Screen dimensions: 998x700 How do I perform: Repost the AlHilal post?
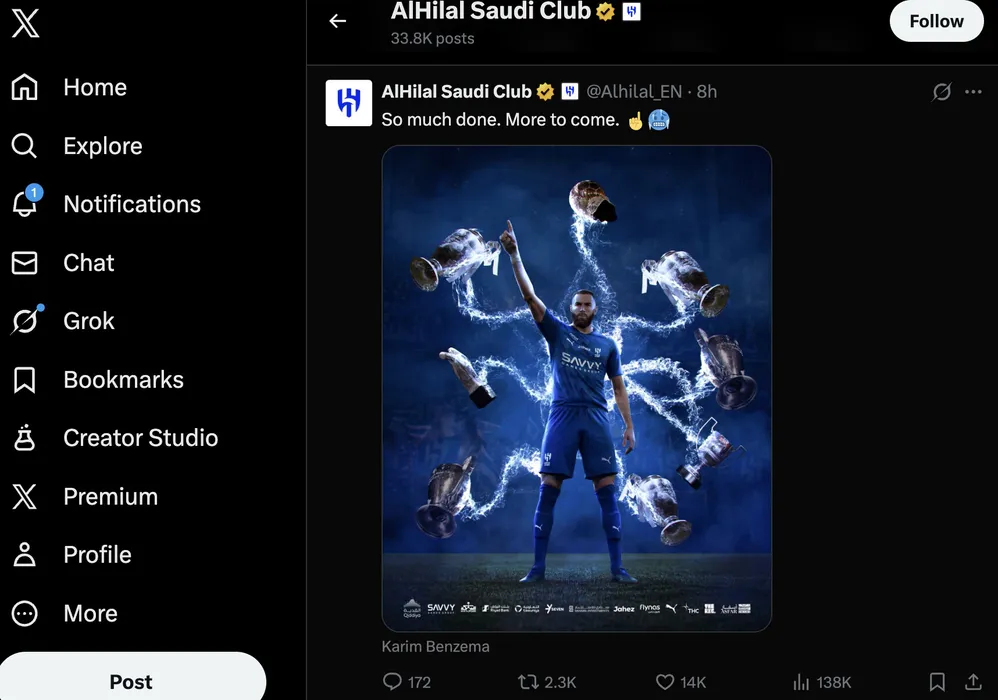point(528,682)
